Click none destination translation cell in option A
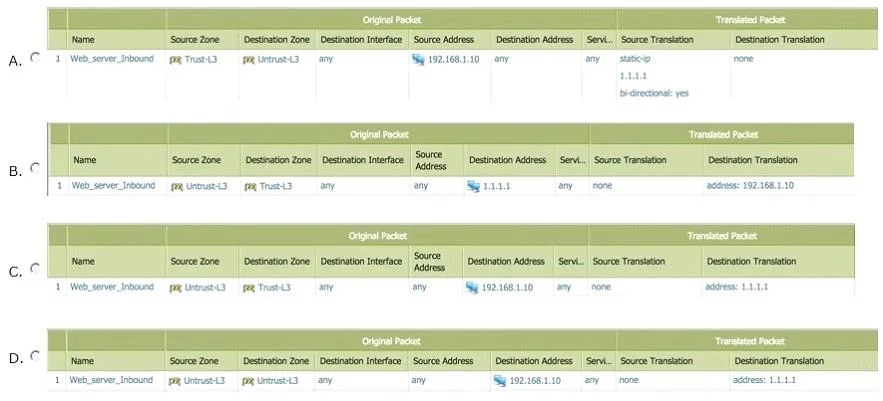883x401 pixels. point(743,59)
